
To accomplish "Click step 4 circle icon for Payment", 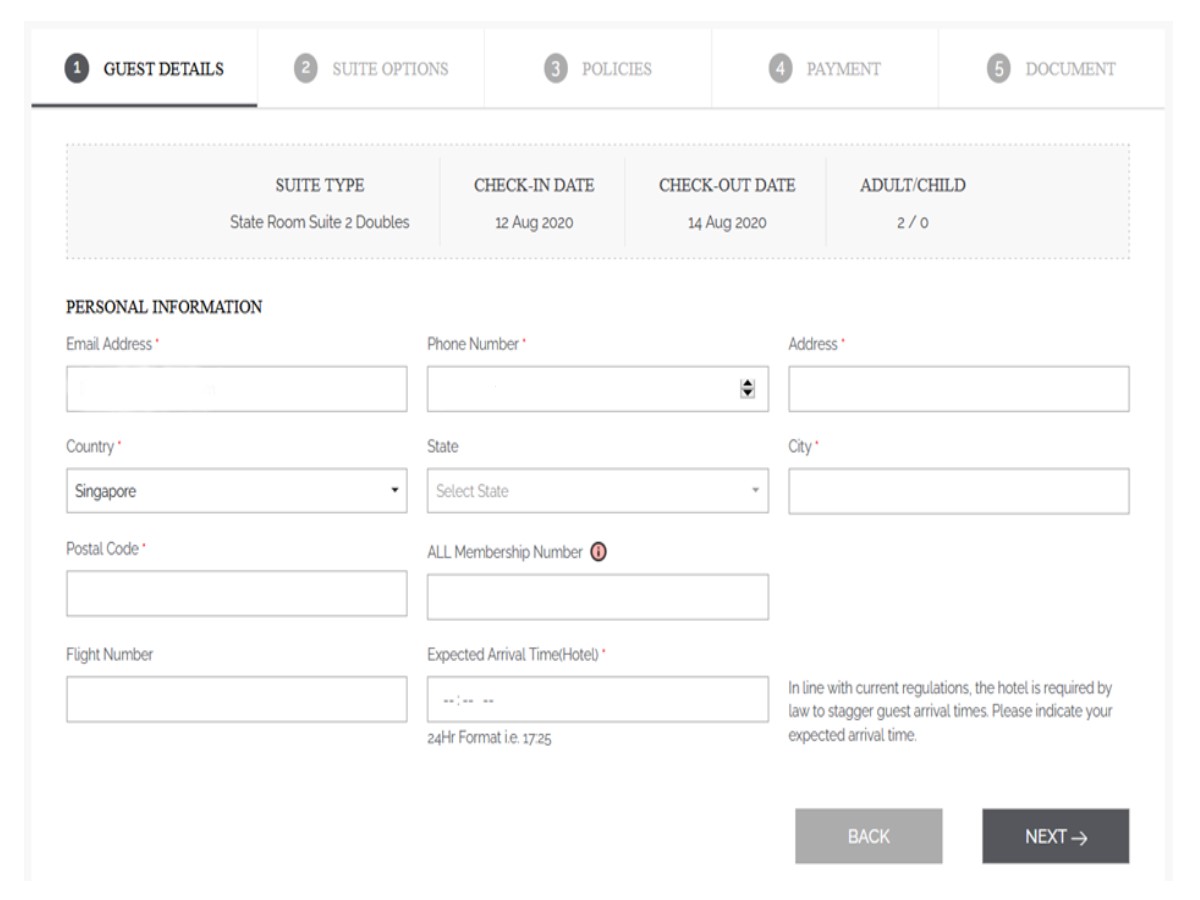I will coord(780,69).
